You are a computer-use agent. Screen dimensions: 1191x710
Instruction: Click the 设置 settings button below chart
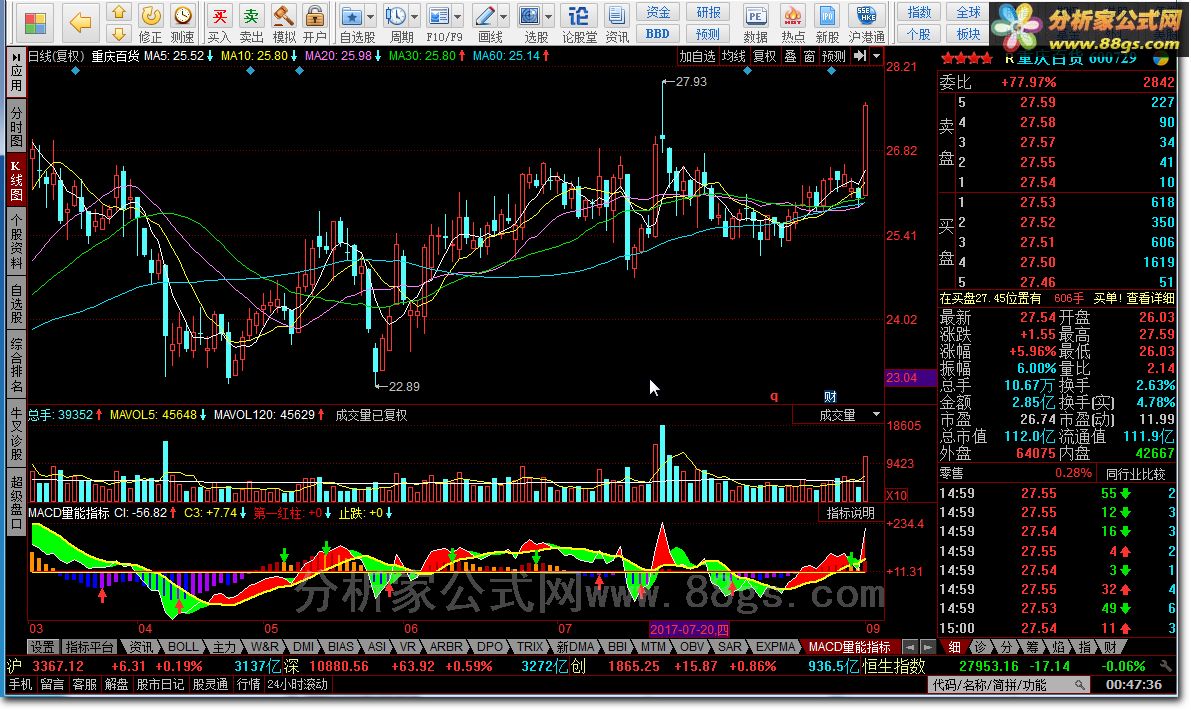pos(43,647)
